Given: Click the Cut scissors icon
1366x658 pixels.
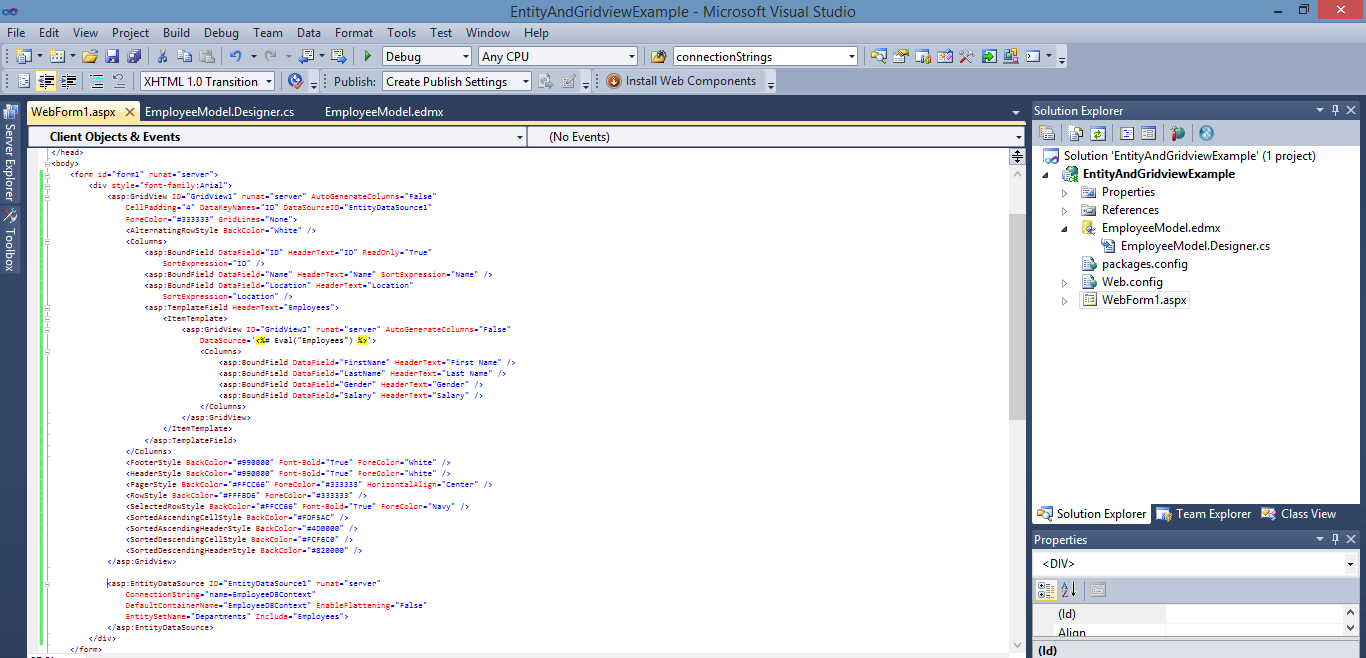Looking at the screenshot, I should 162,56.
